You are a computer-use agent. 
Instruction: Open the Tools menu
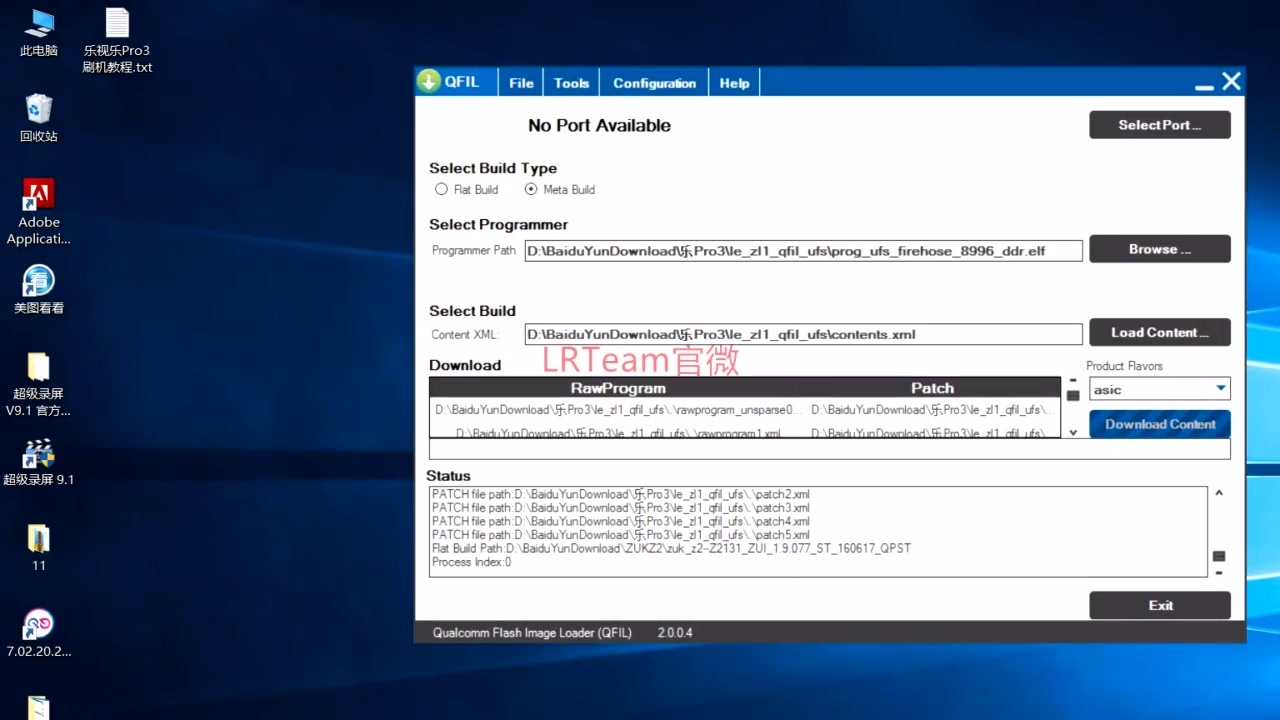click(x=572, y=83)
